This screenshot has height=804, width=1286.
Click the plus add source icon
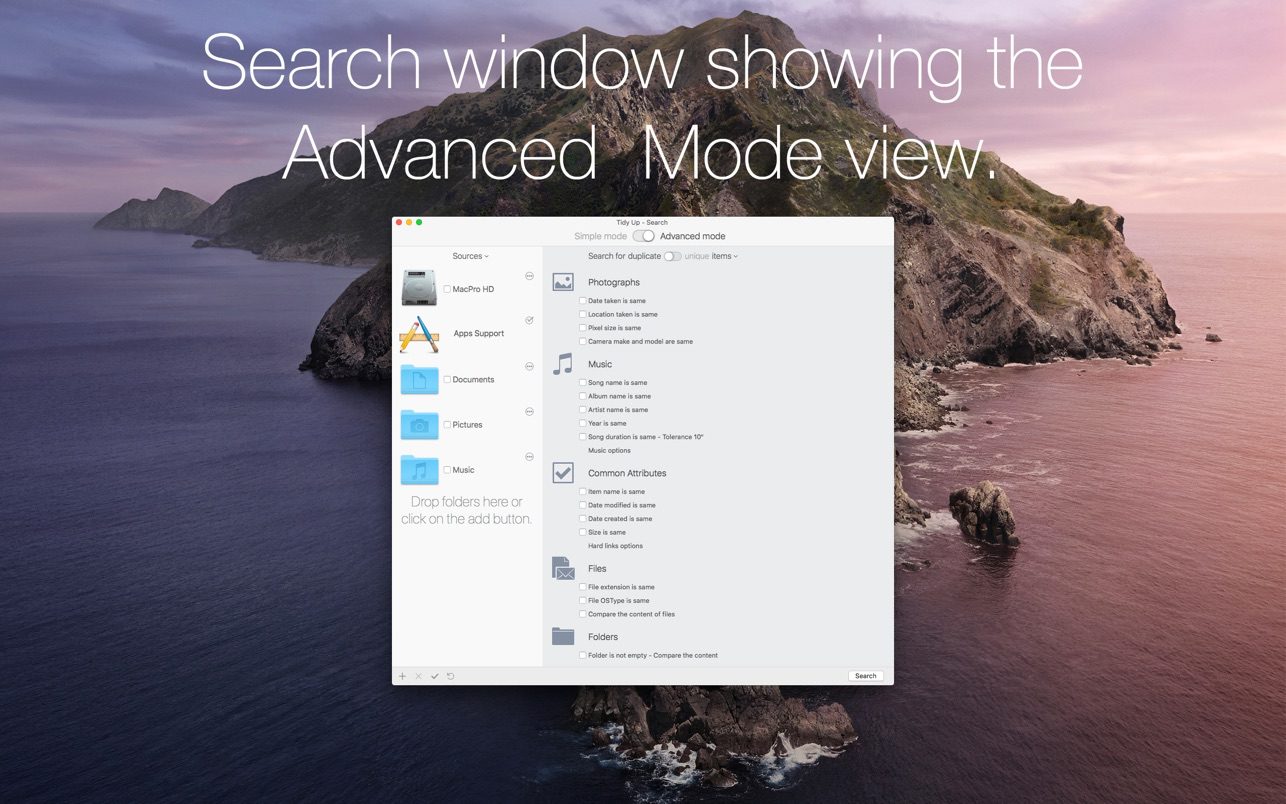pos(403,676)
